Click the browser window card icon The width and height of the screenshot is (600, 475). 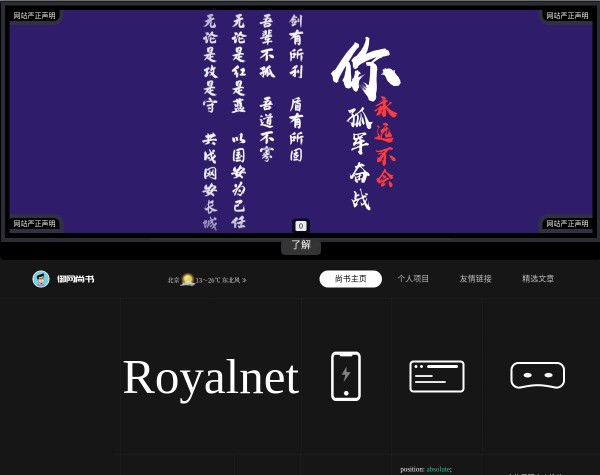tap(437, 376)
